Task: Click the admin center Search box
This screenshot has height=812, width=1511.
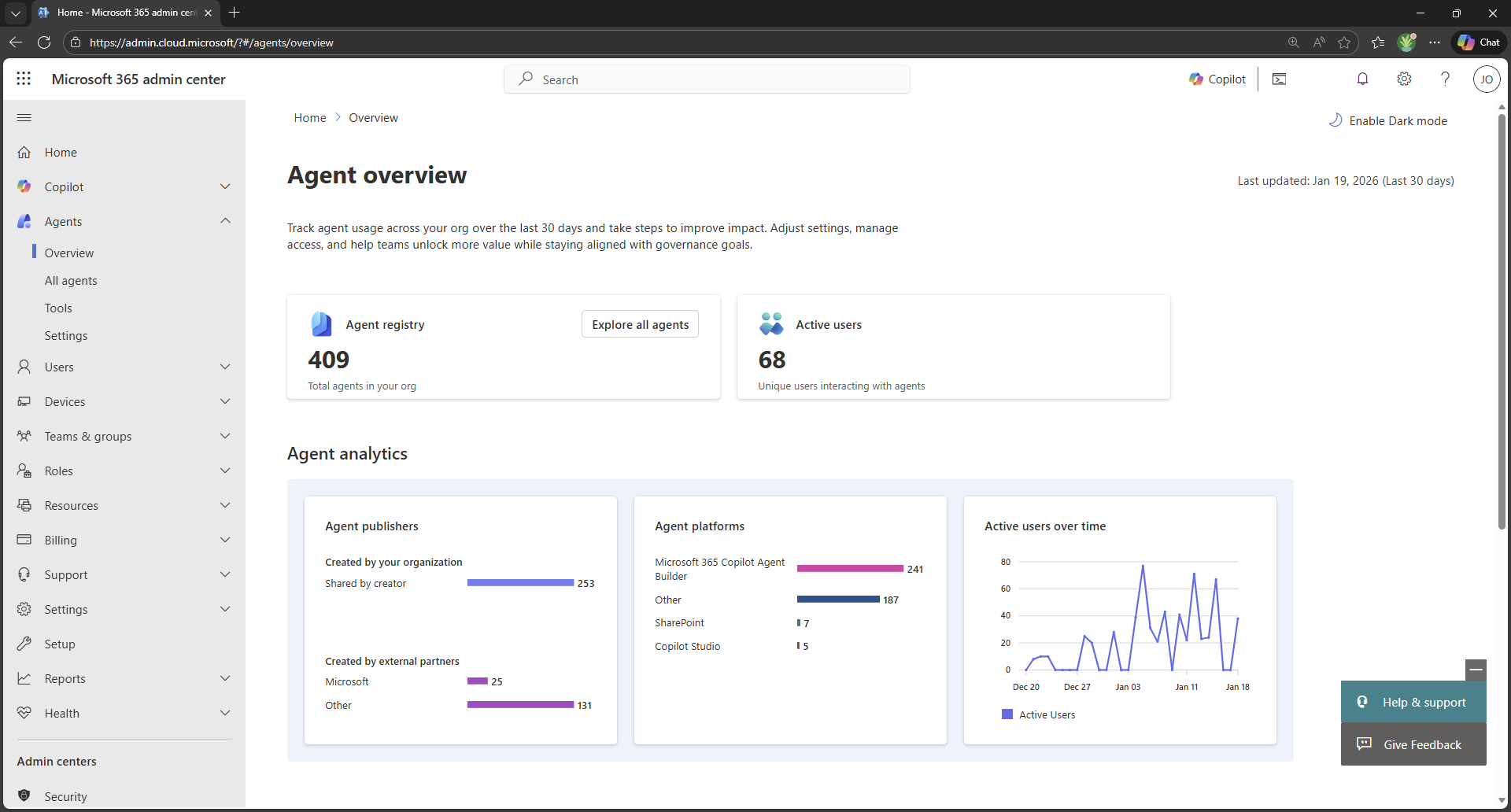Action: (707, 79)
